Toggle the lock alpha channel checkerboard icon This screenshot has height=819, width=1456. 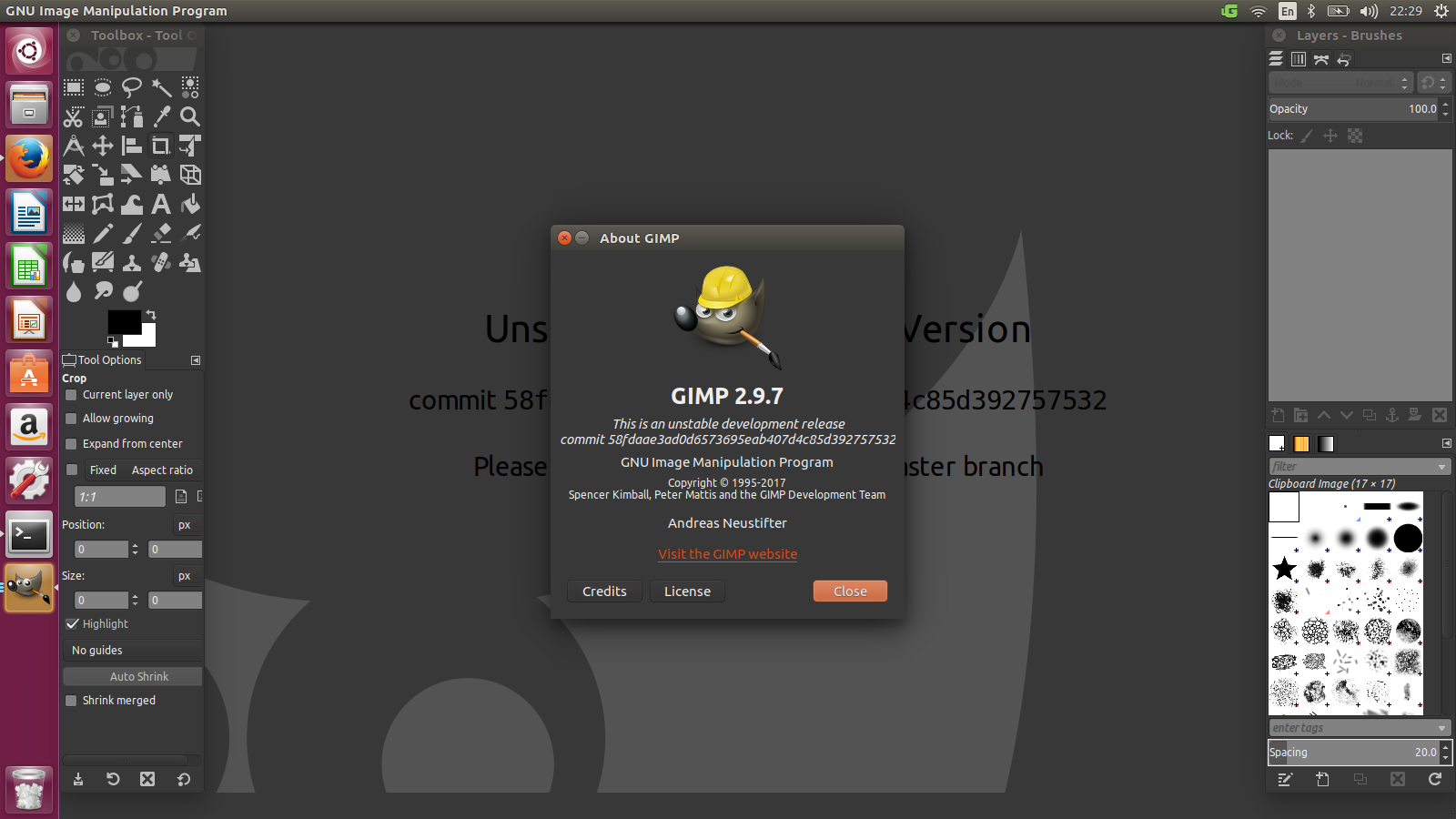click(1355, 136)
